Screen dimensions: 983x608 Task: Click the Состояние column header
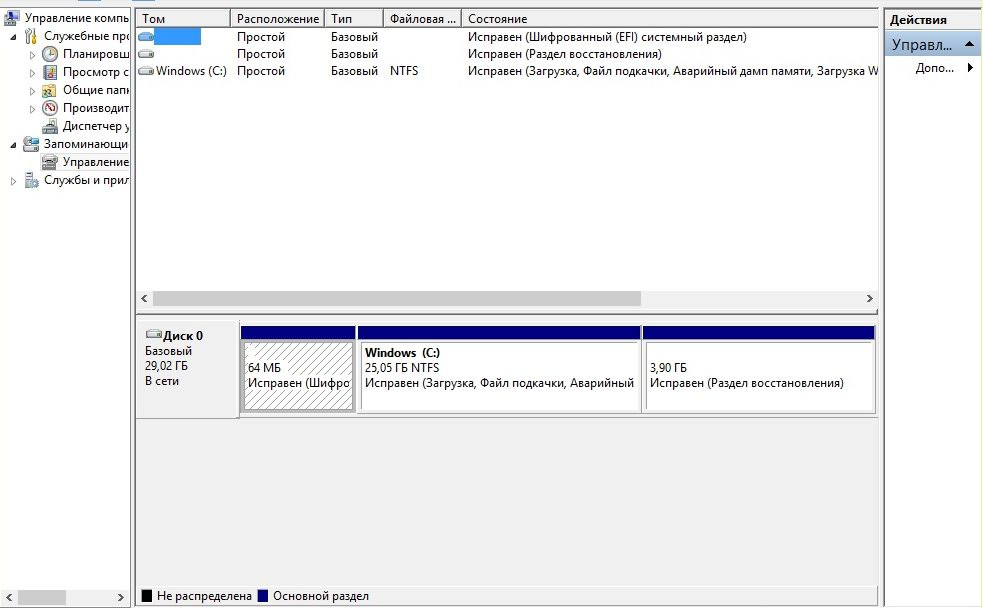pyautogui.click(x=668, y=19)
